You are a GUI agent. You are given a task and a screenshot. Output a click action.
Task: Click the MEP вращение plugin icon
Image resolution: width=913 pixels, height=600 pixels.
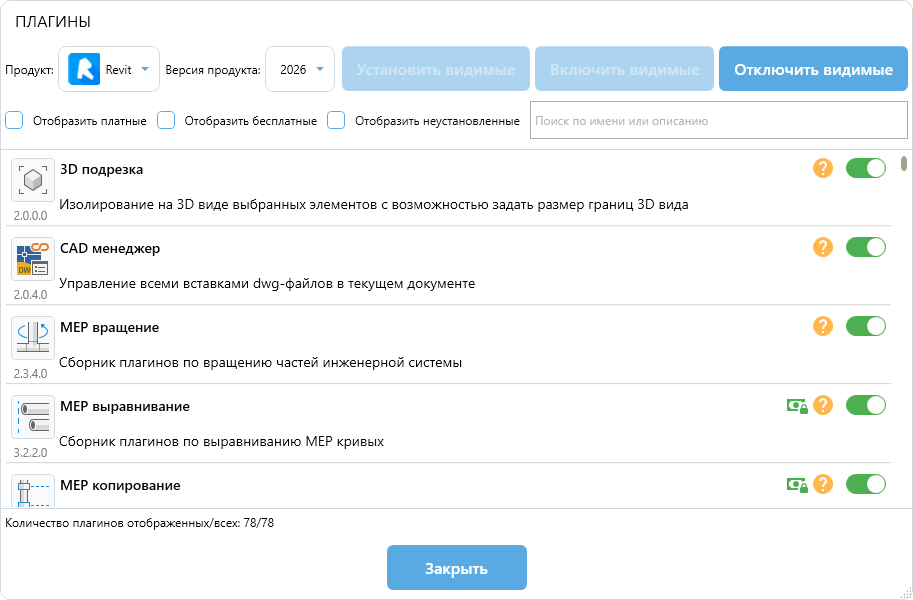click(33, 337)
